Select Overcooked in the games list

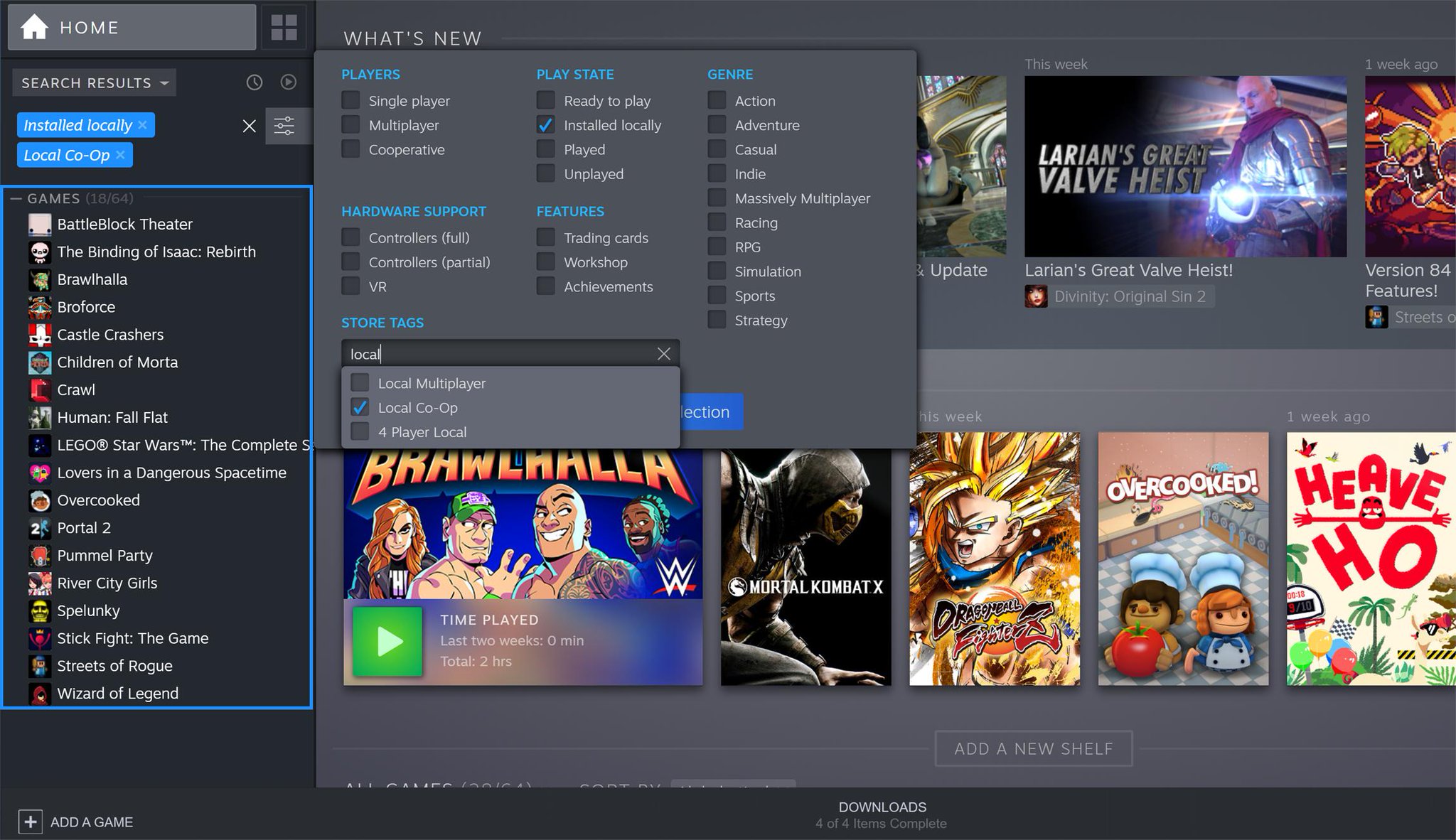tap(98, 500)
